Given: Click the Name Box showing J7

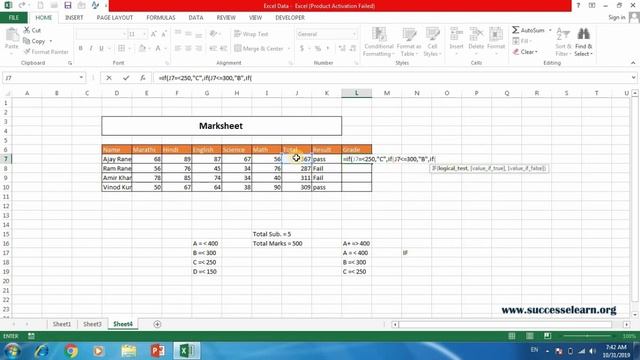Looking at the screenshot, I should 40,78.
